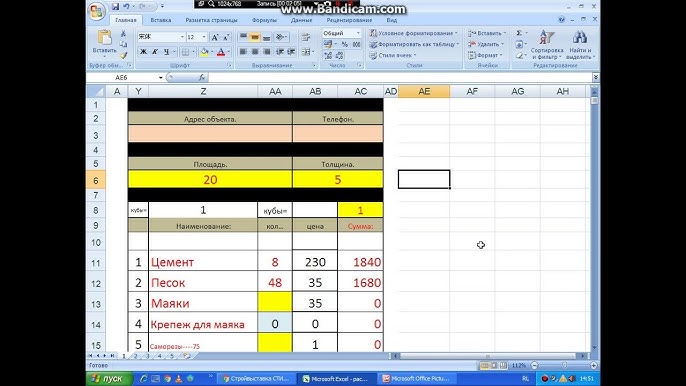Switch to Вставка ribbon tab

coord(161,20)
